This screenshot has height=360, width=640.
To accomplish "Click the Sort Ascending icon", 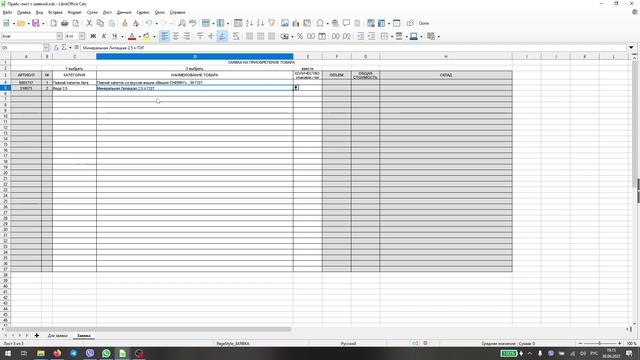I will 249,23.
